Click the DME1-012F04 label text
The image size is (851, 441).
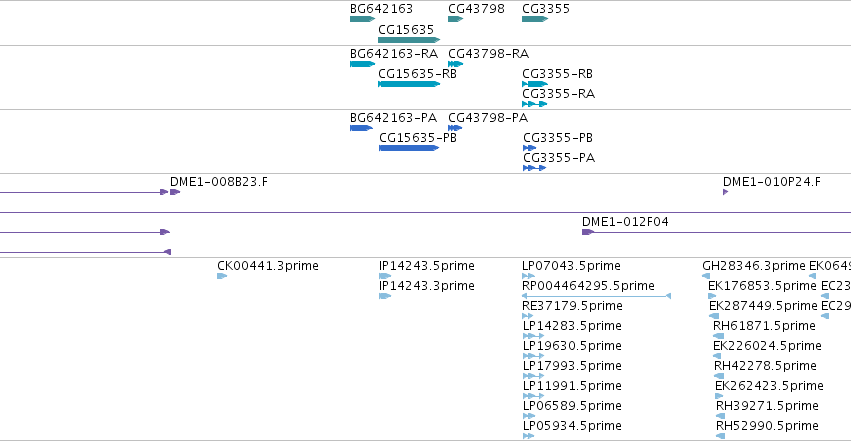(x=625, y=221)
